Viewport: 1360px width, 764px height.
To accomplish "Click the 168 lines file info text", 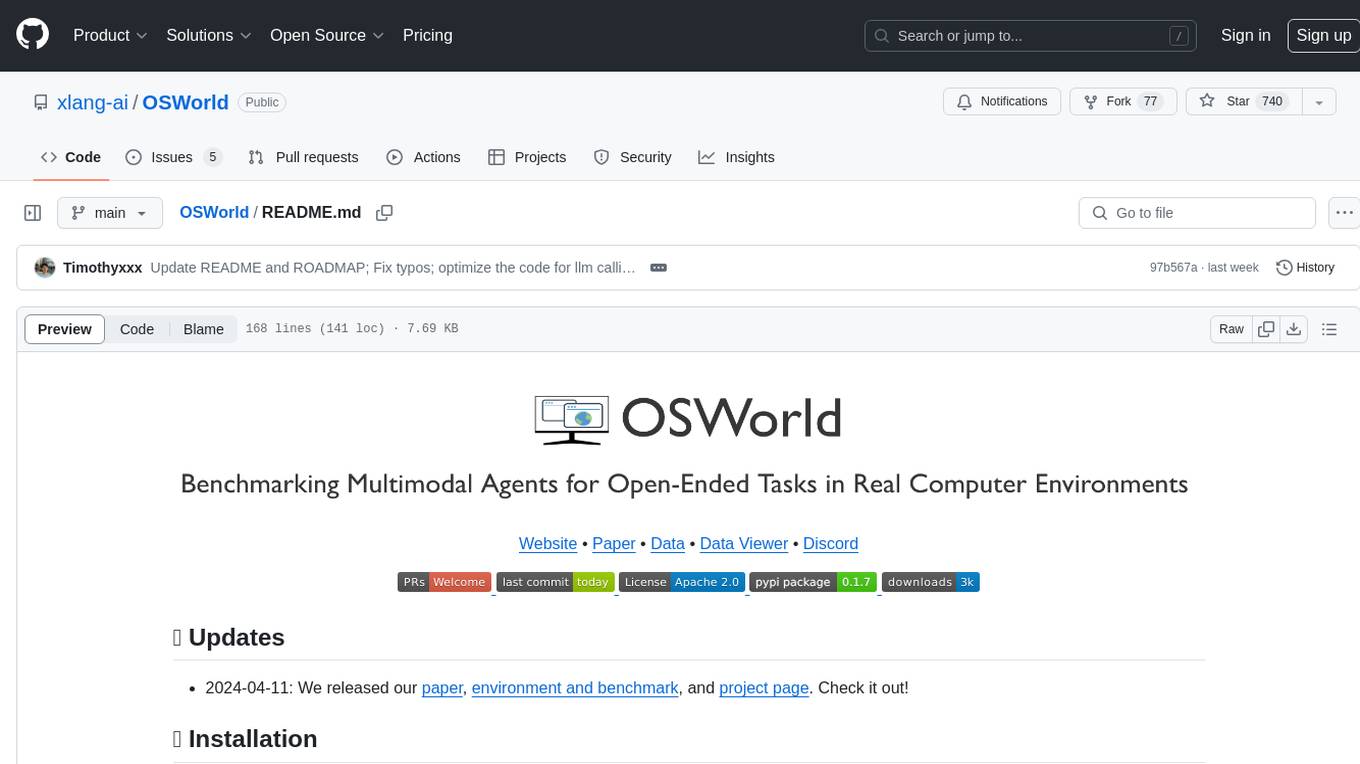I will pos(351,329).
